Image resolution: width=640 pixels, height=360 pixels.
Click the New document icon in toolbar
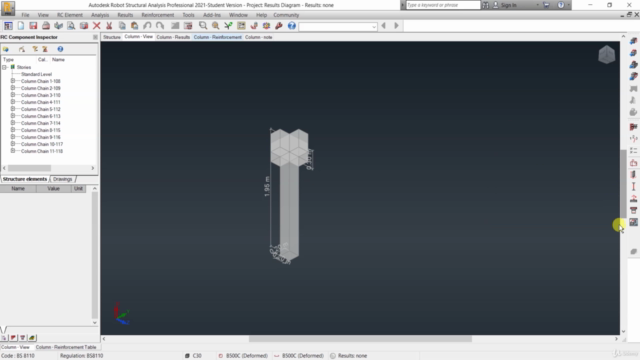(20, 26)
